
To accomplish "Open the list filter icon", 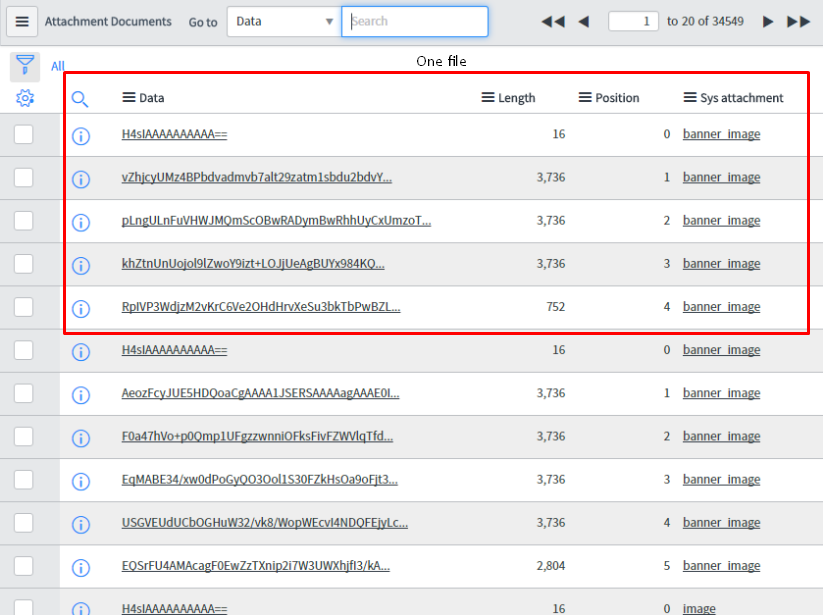I will point(25,63).
